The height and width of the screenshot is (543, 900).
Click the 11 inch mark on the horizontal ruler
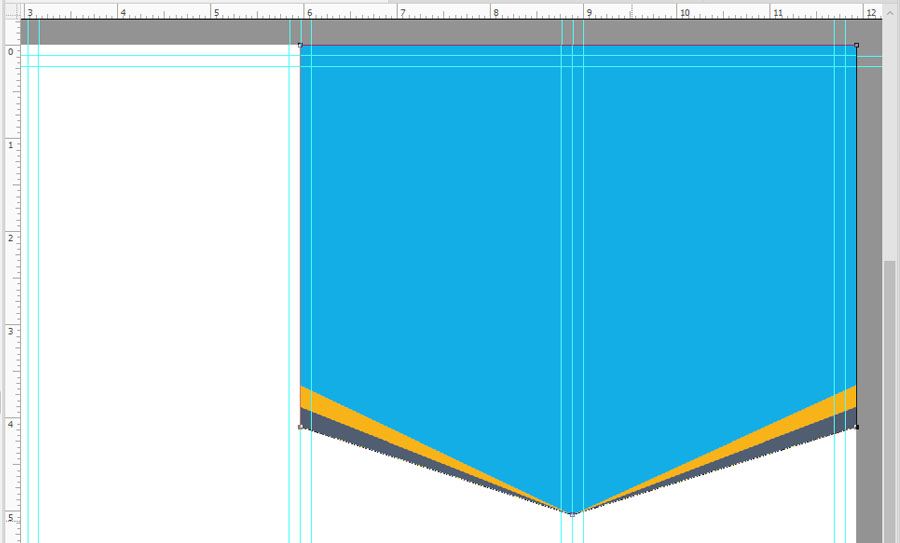point(772,11)
